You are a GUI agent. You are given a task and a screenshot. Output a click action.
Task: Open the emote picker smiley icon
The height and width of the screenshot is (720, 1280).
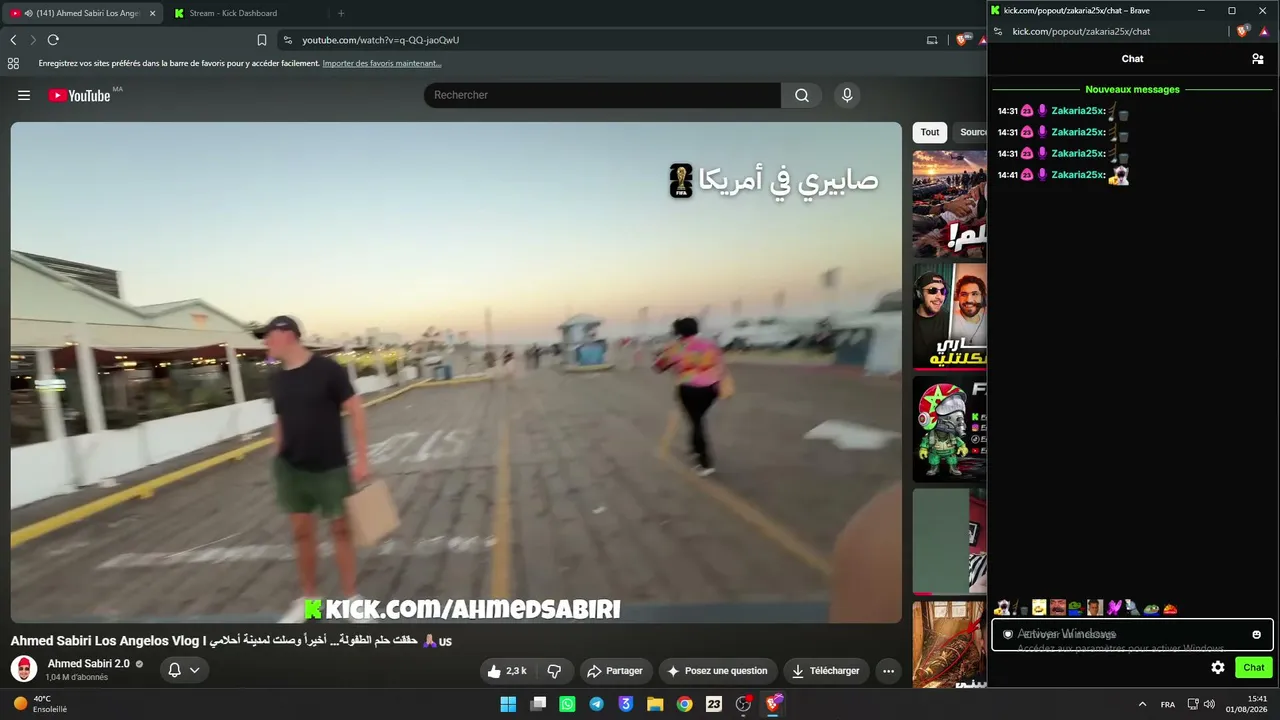[1257, 634]
